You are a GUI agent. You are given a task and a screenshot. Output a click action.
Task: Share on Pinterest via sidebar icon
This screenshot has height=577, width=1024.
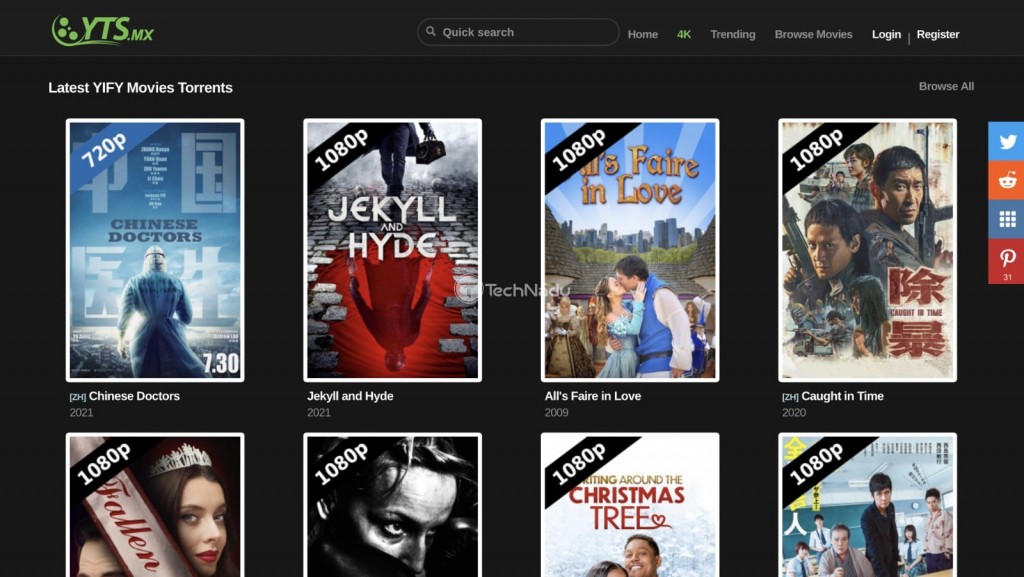coord(1006,261)
